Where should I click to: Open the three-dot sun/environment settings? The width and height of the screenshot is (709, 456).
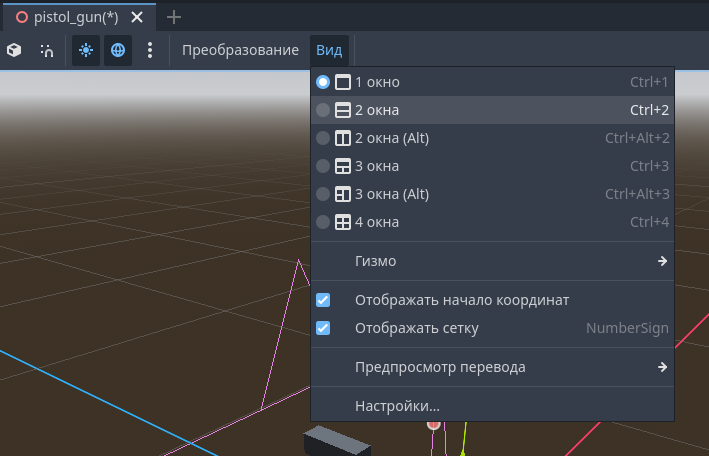[x=150, y=50]
